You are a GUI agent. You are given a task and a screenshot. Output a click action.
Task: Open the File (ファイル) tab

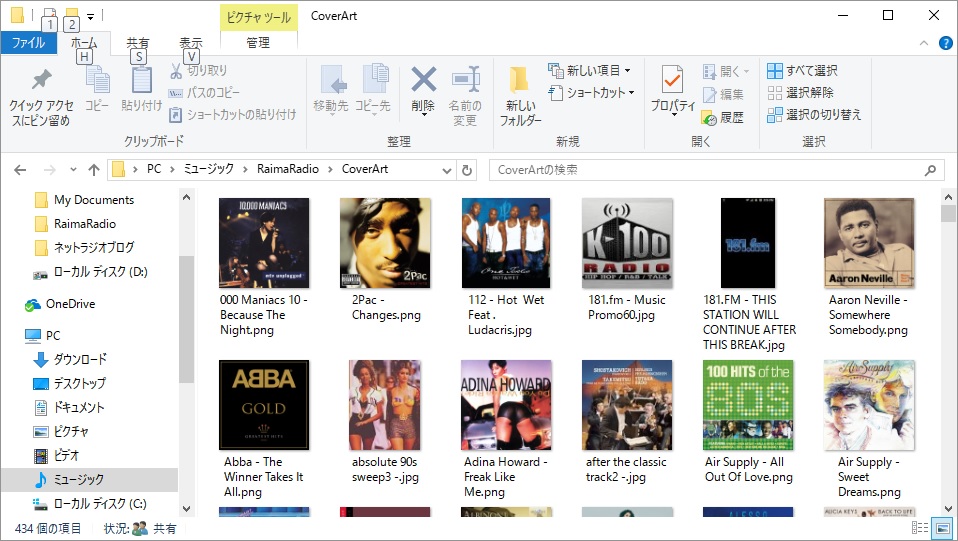click(x=28, y=43)
